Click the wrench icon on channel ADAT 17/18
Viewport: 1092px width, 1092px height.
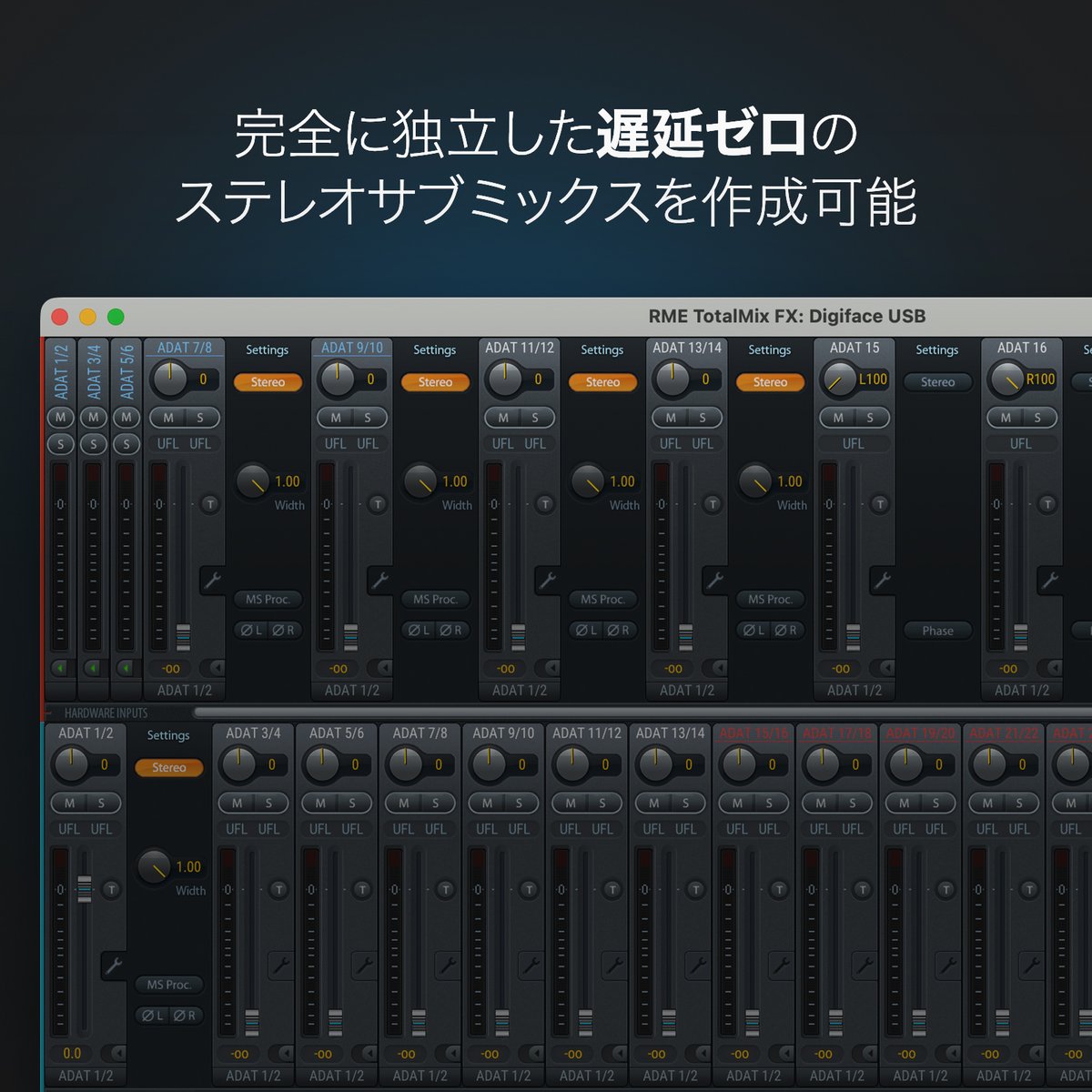[x=864, y=966]
